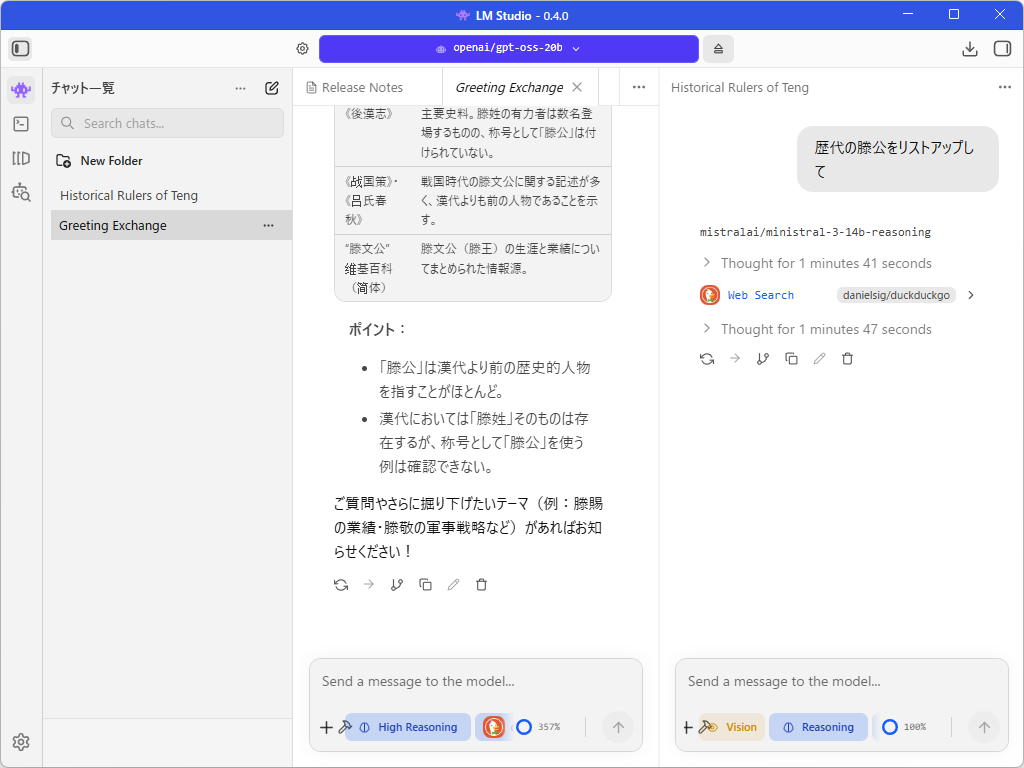Image resolution: width=1024 pixels, height=768 pixels.
Task: Toggle the Reasoning badge in right composer
Action: 818,727
